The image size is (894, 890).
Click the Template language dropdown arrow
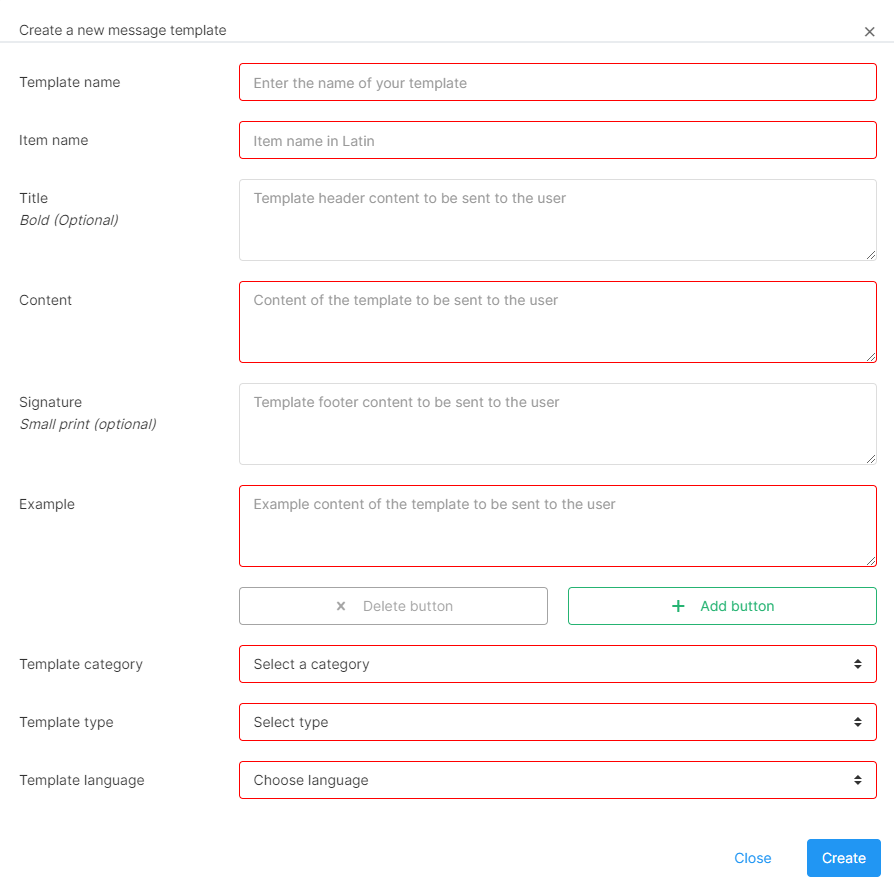point(858,780)
